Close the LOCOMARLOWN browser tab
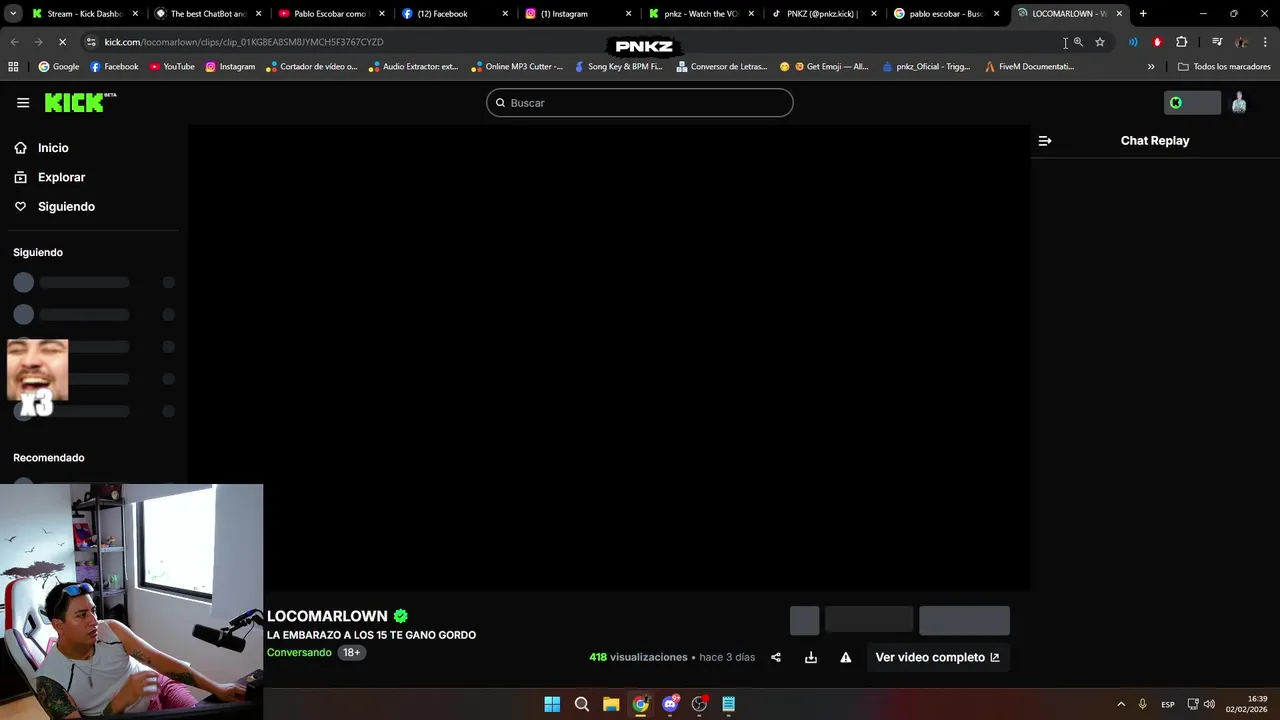Viewport: 1280px width, 720px height. pyautogui.click(x=1119, y=14)
